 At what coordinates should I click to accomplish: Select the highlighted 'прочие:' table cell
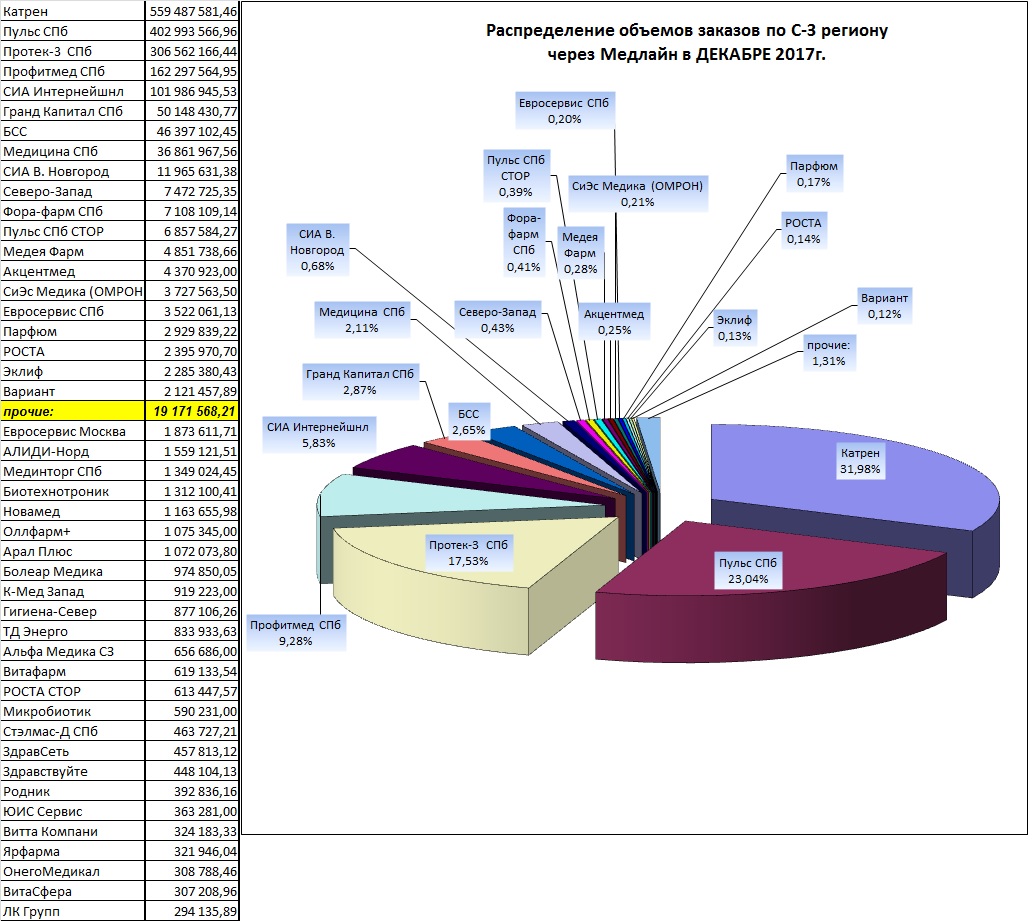[x=73, y=411]
